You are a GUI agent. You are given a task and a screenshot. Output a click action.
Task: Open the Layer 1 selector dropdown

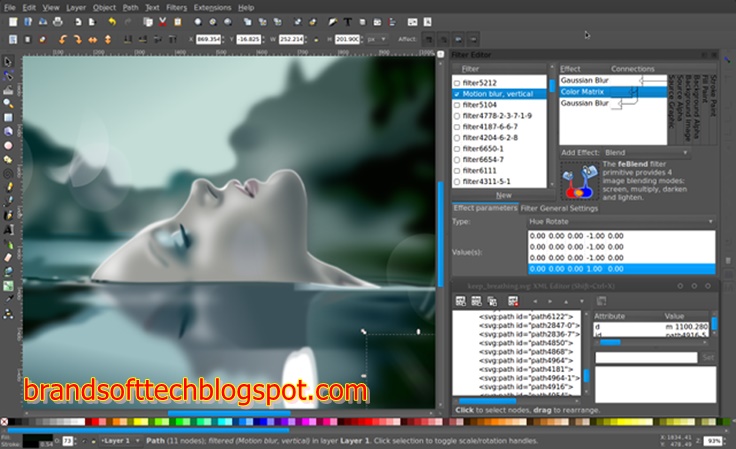pos(120,441)
